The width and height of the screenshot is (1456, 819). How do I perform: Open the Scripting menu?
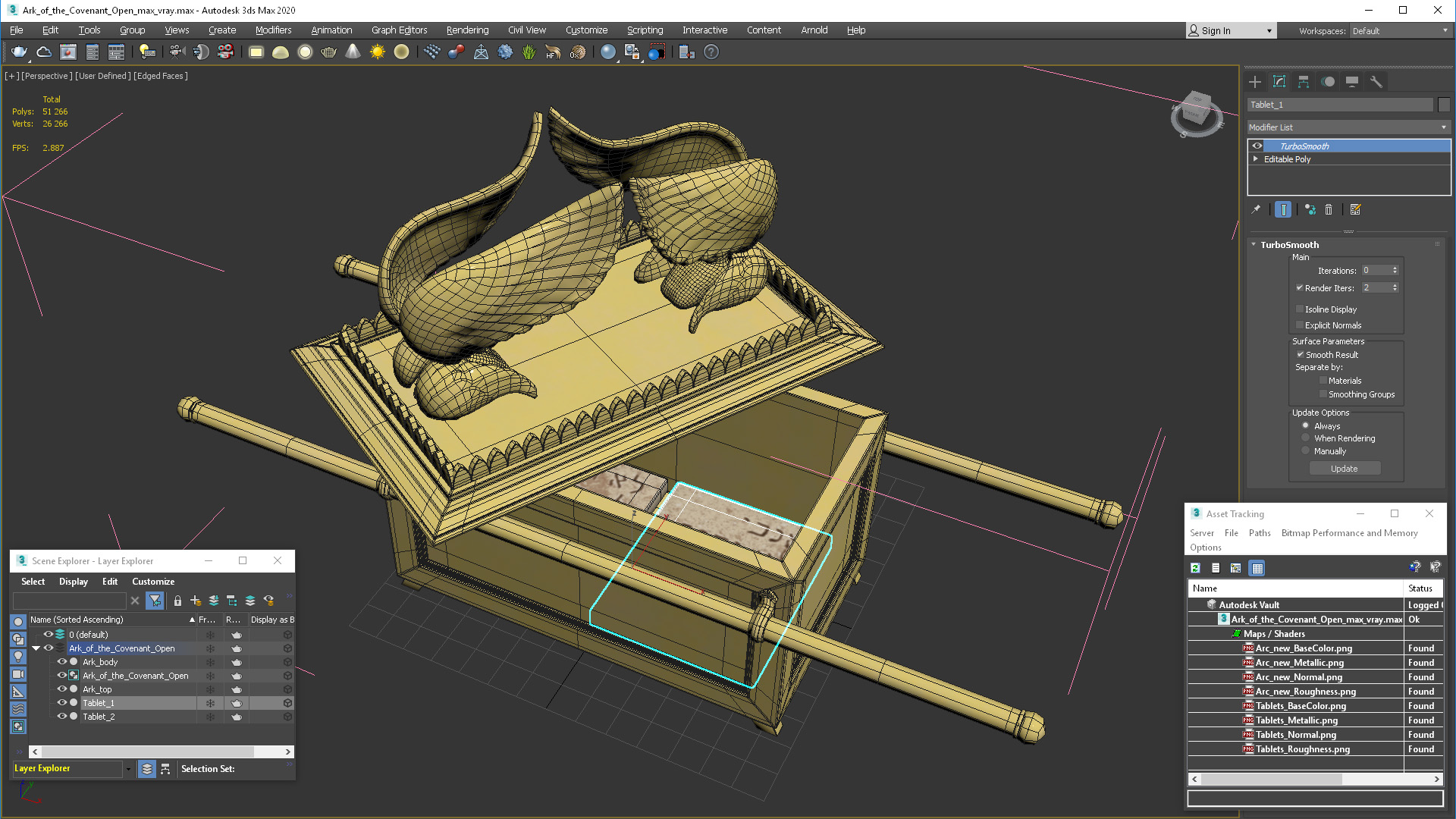tap(645, 30)
